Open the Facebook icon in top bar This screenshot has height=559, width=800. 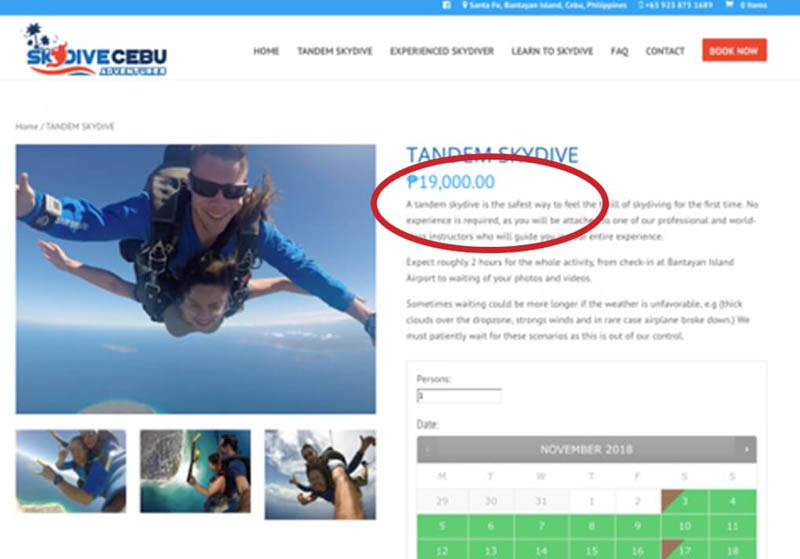click(446, 5)
